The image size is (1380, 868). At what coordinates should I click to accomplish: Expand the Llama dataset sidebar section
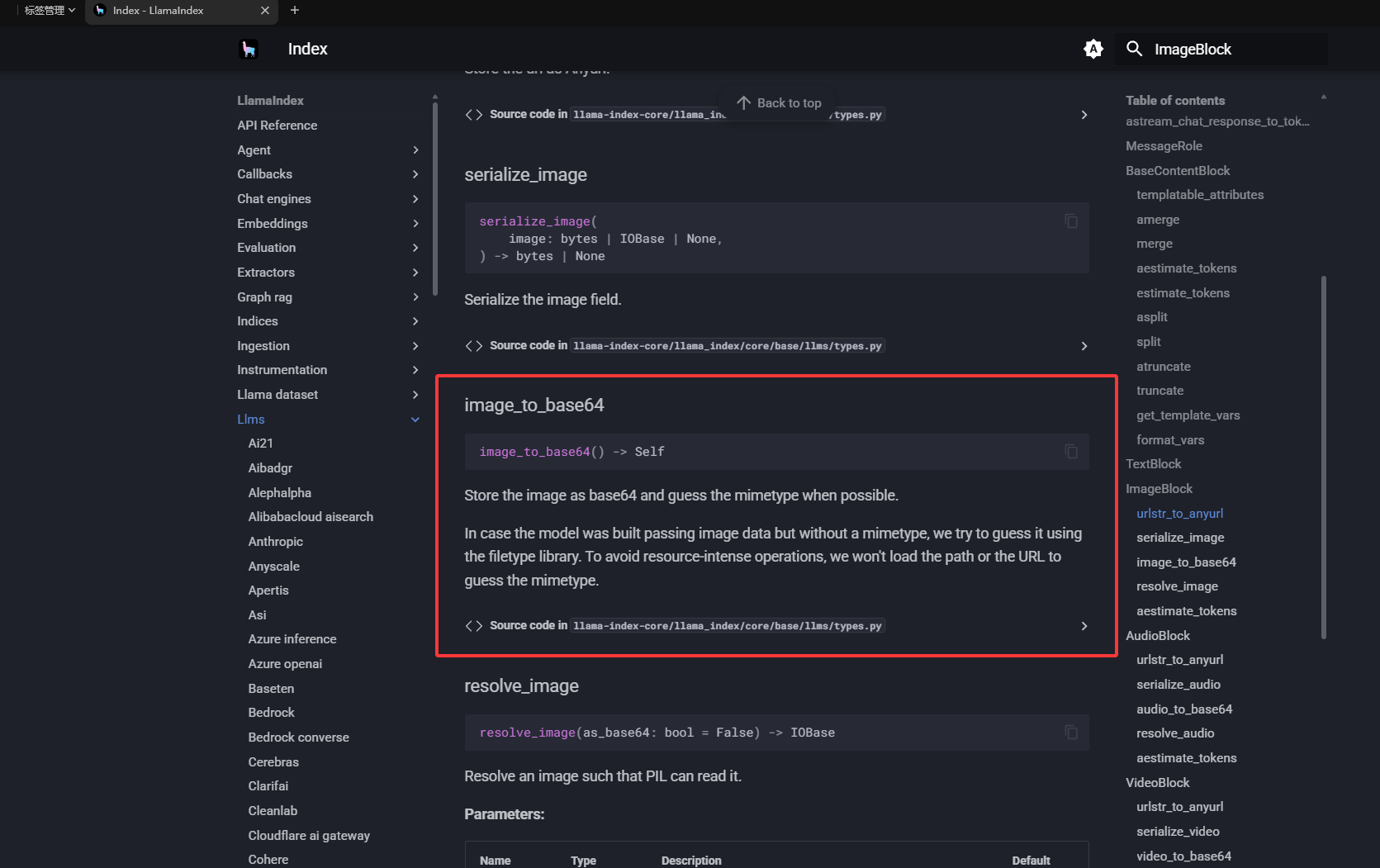(415, 395)
